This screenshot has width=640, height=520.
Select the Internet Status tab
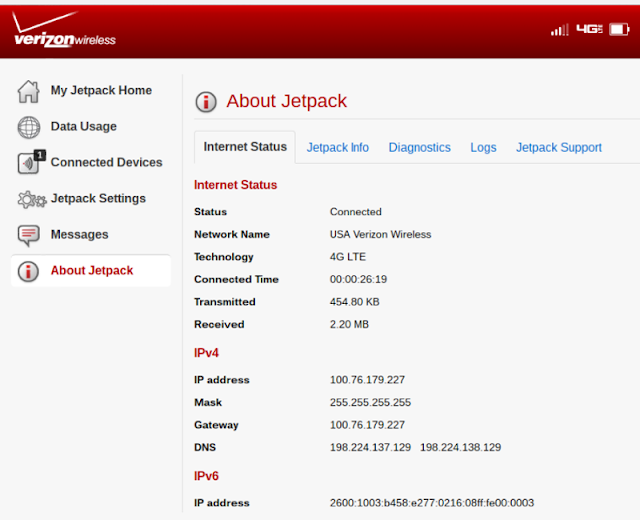pos(245,147)
